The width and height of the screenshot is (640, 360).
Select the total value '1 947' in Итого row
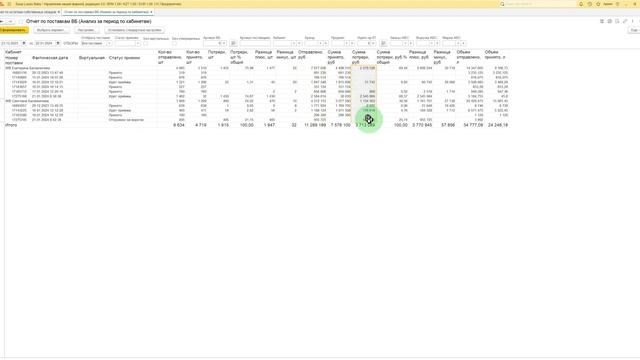269,125
